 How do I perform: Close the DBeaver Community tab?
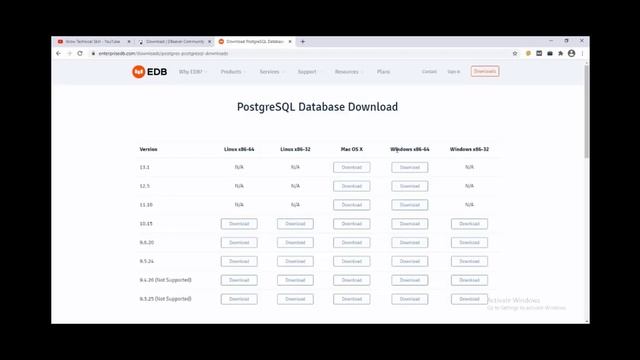click(x=210, y=42)
